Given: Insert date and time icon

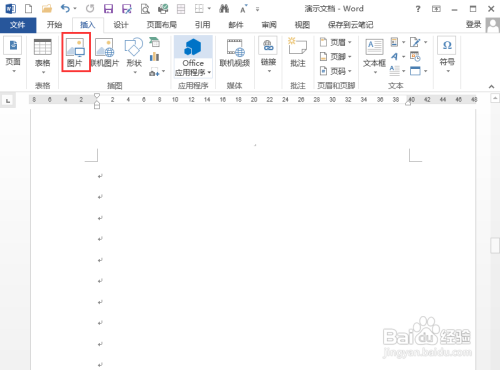Looking at the screenshot, I should tap(415, 56).
